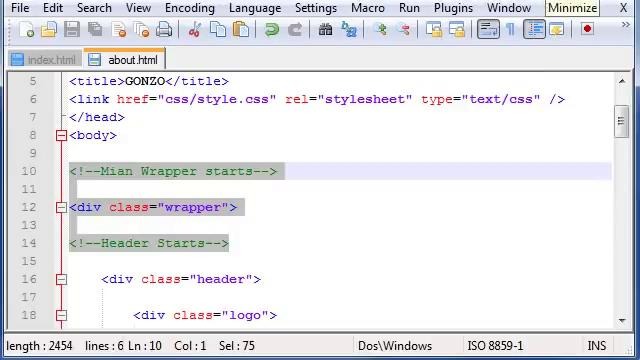Click the scrollbar up arrow

coord(622,82)
